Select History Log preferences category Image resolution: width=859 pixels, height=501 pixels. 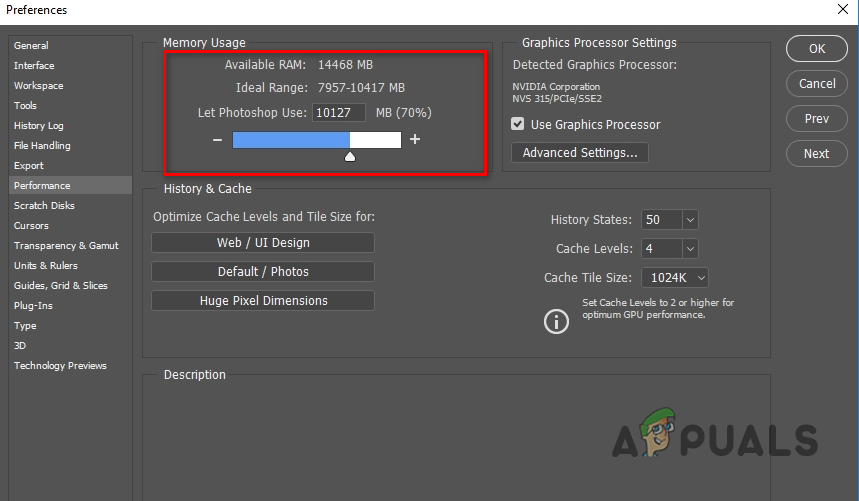[x=70, y=125]
